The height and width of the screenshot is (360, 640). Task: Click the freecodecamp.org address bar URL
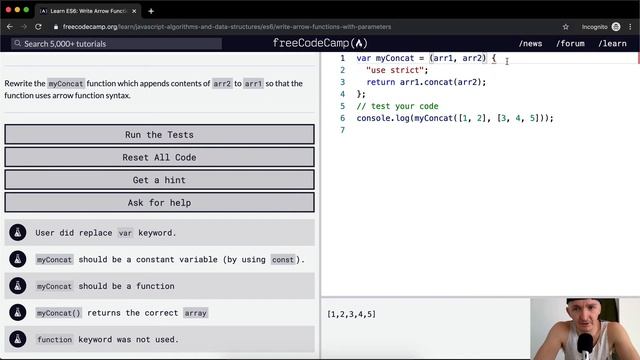pos(227,27)
